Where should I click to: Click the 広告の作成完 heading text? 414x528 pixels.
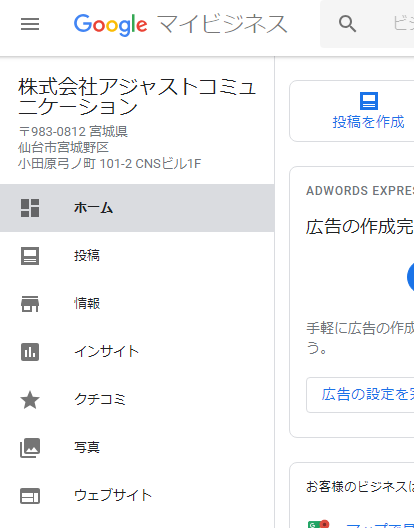point(360,226)
